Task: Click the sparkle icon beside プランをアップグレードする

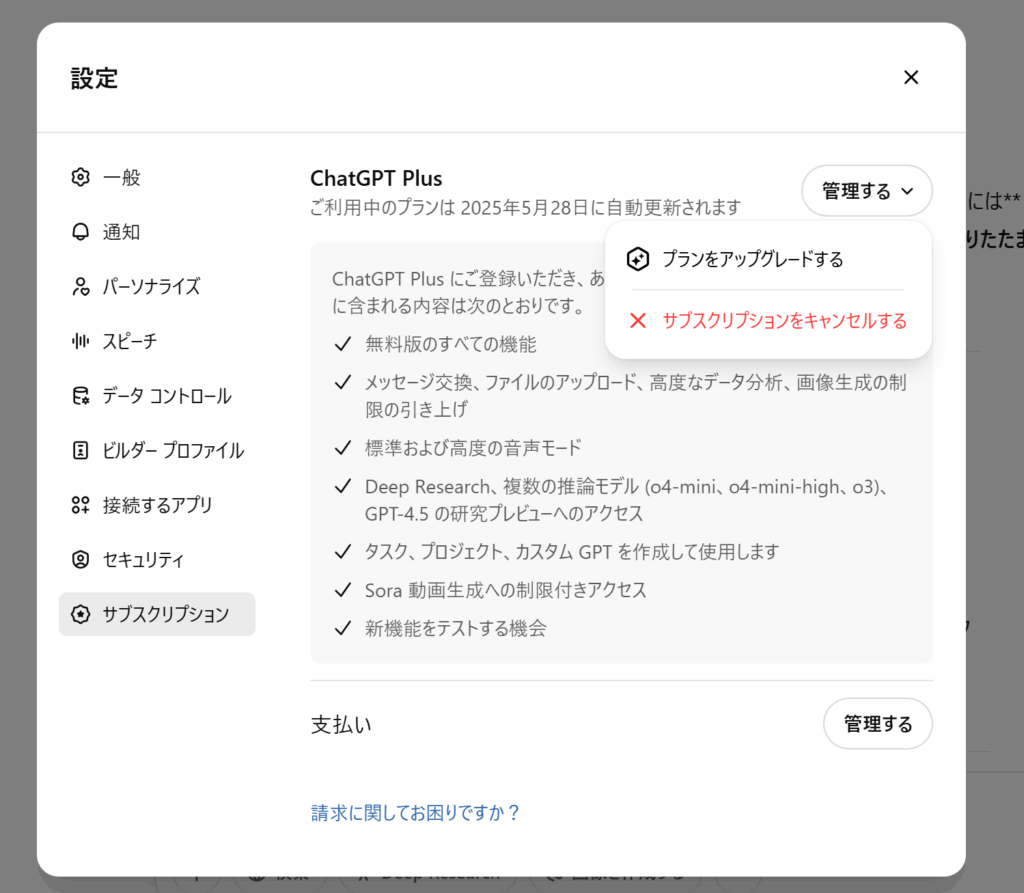Action: (x=637, y=259)
